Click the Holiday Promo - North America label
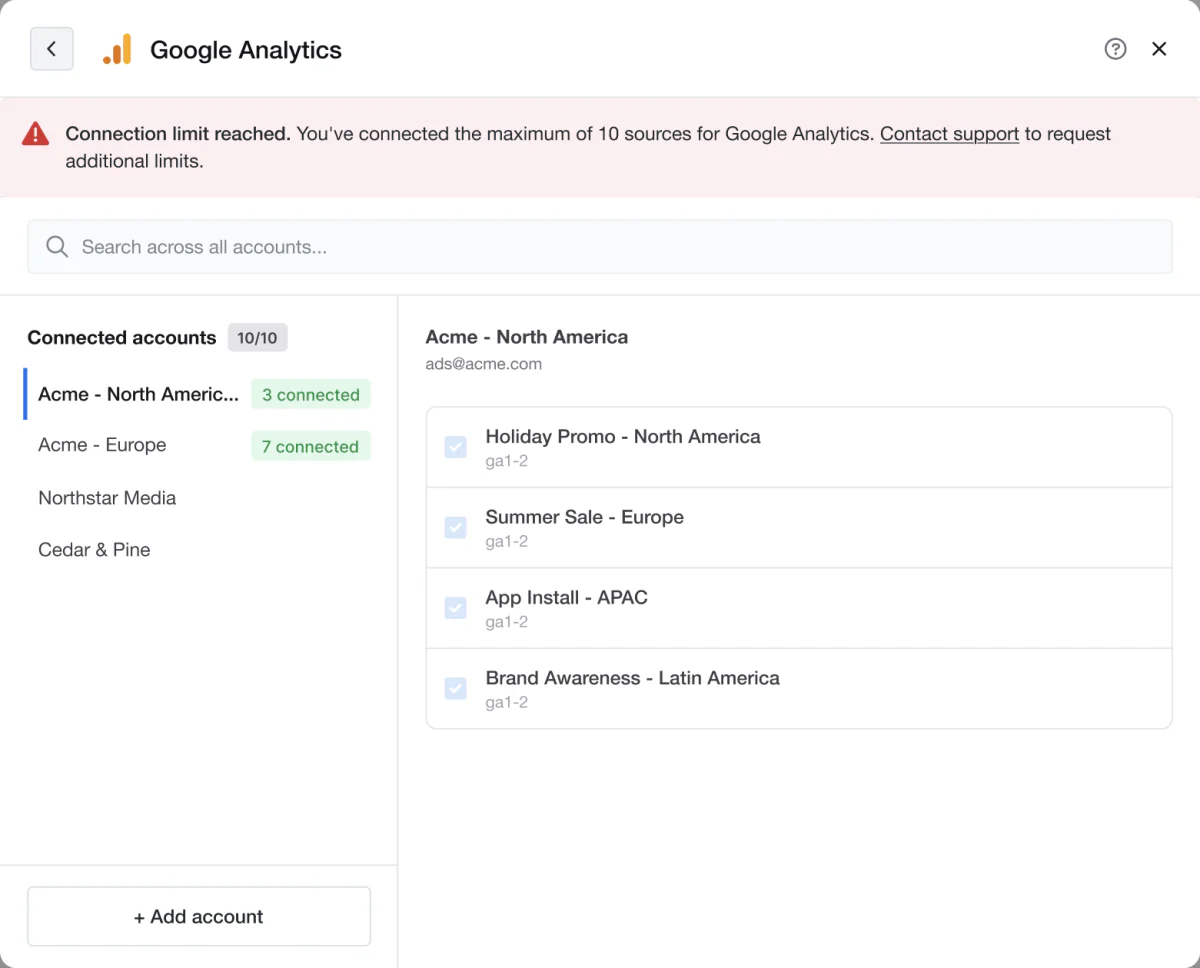The image size is (1200, 968). pos(623,437)
